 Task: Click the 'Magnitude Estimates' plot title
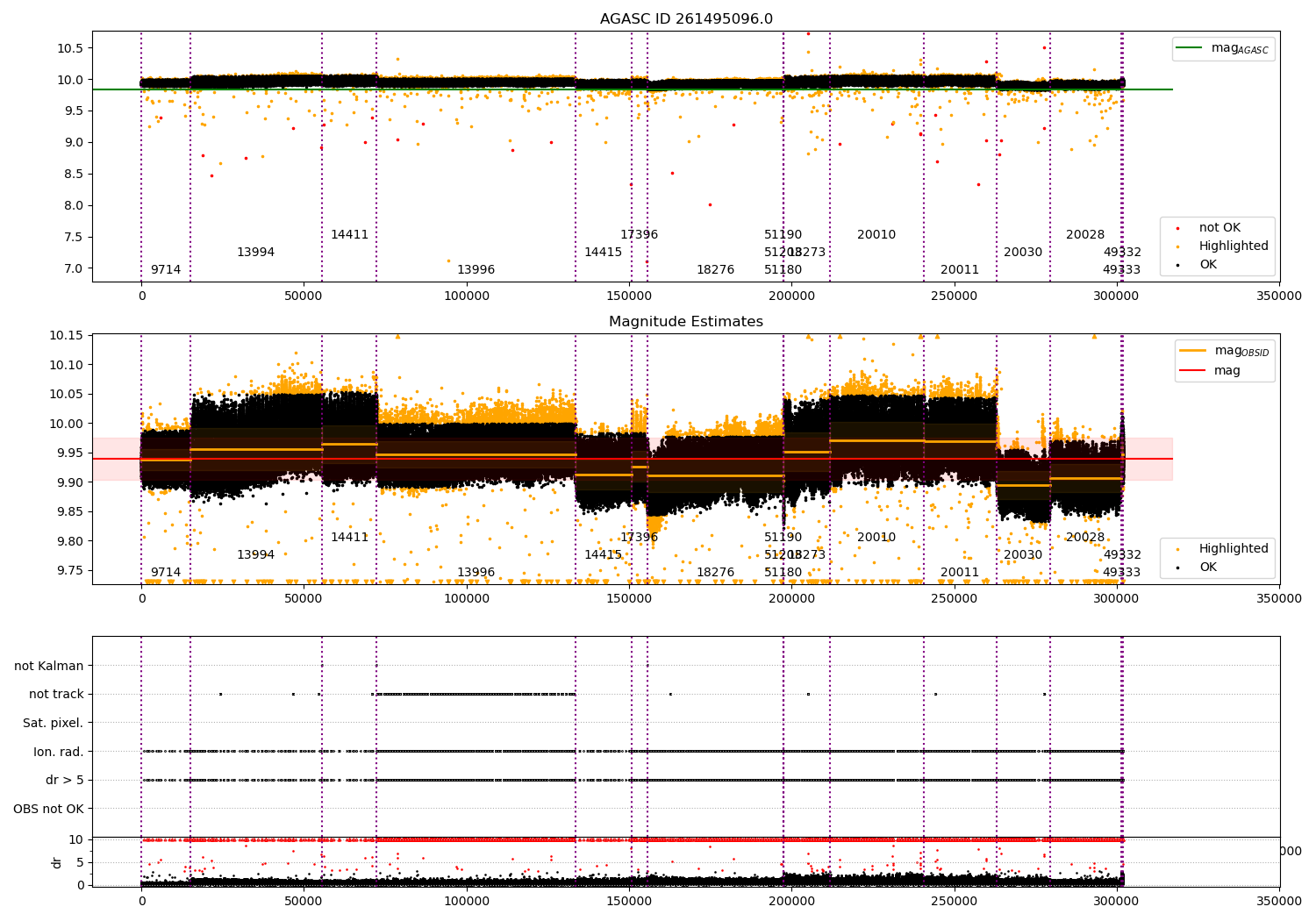(x=686, y=322)
